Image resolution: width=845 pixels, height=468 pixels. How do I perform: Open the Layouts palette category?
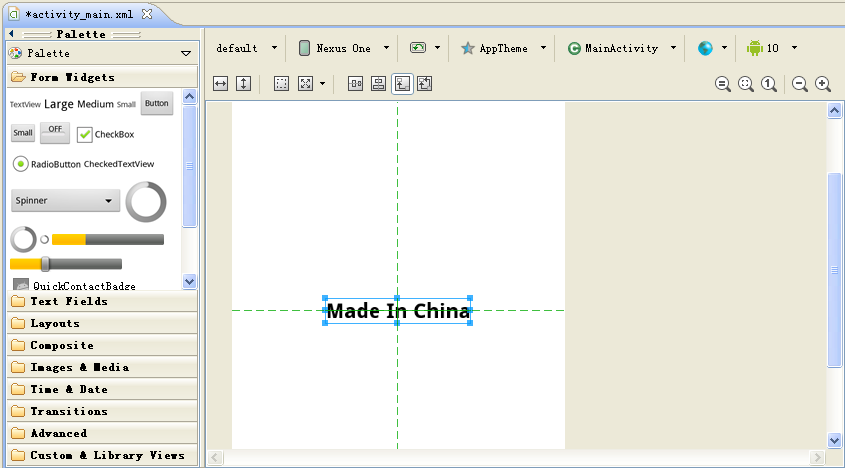(102, 324)
